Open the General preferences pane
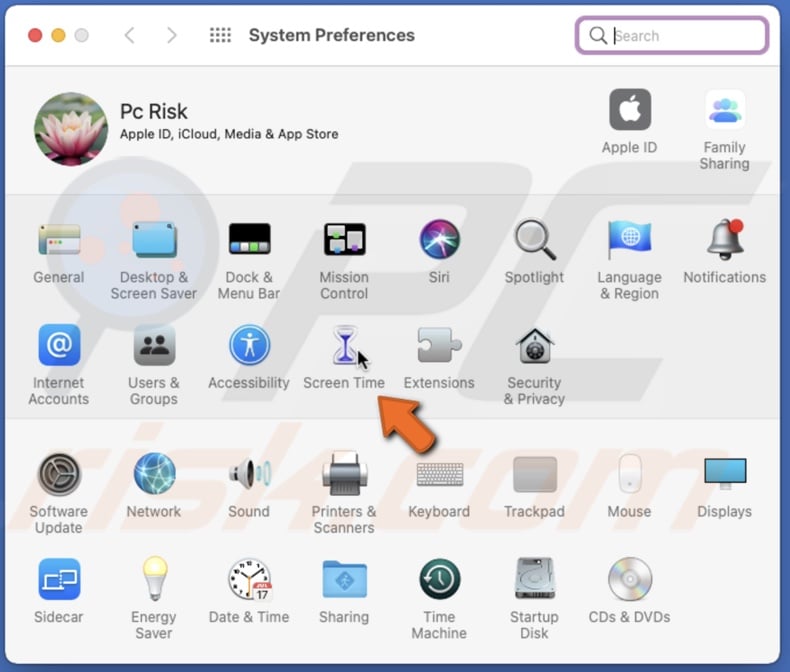 click(59, 241)
